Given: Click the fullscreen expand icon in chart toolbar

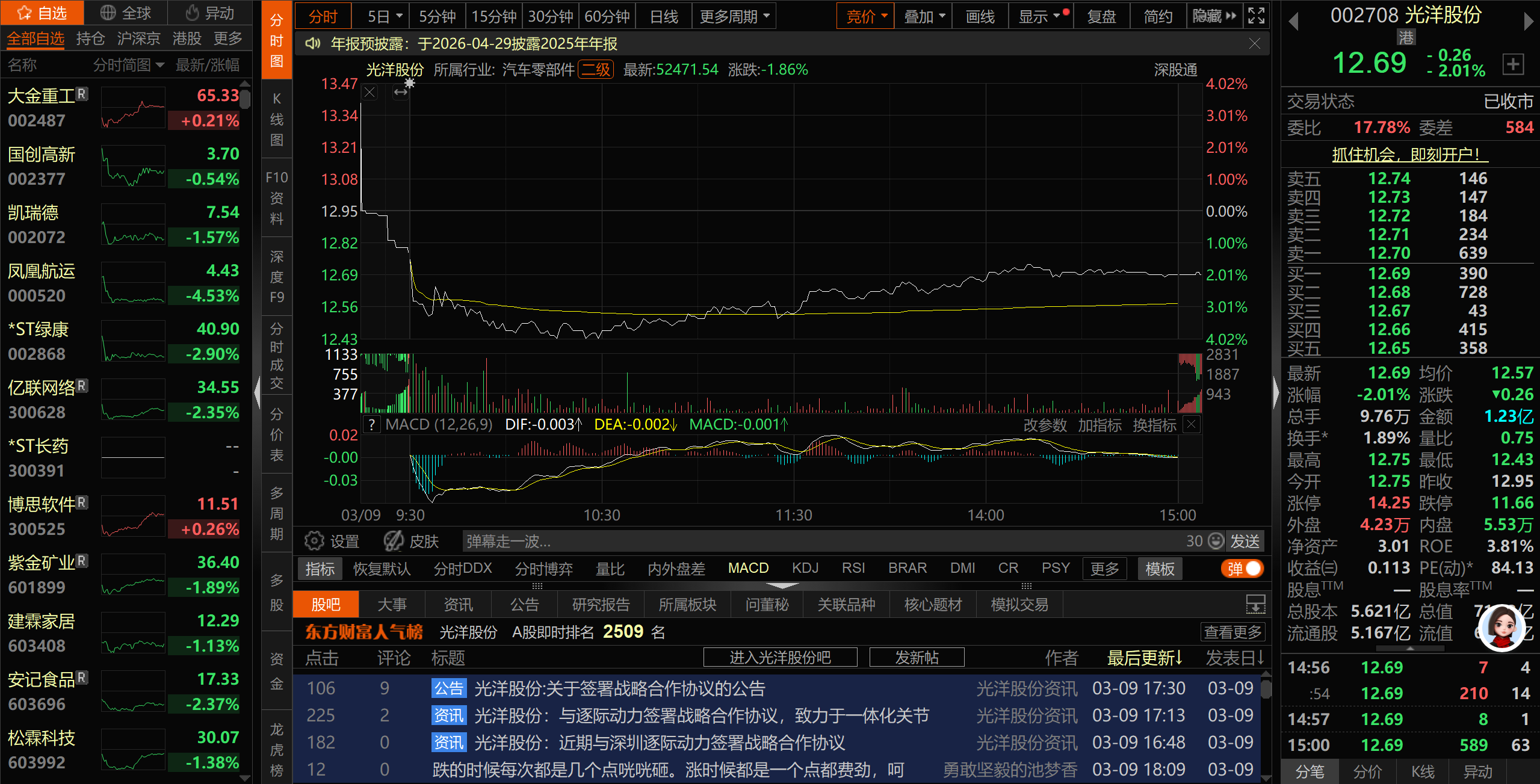Looking at the screenshot, I should [1256, 16].
